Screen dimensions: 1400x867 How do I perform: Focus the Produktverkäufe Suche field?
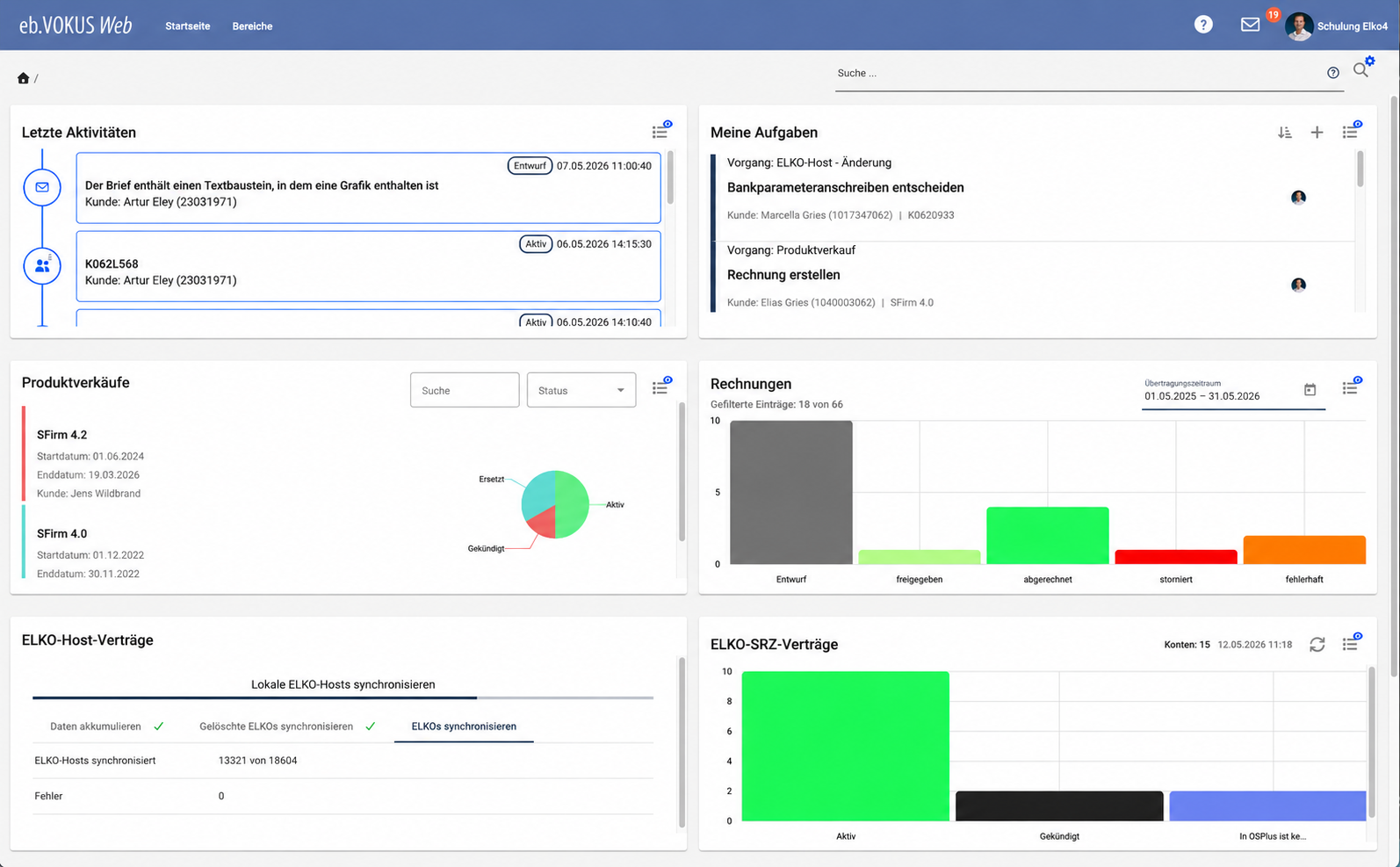(465, 390)
